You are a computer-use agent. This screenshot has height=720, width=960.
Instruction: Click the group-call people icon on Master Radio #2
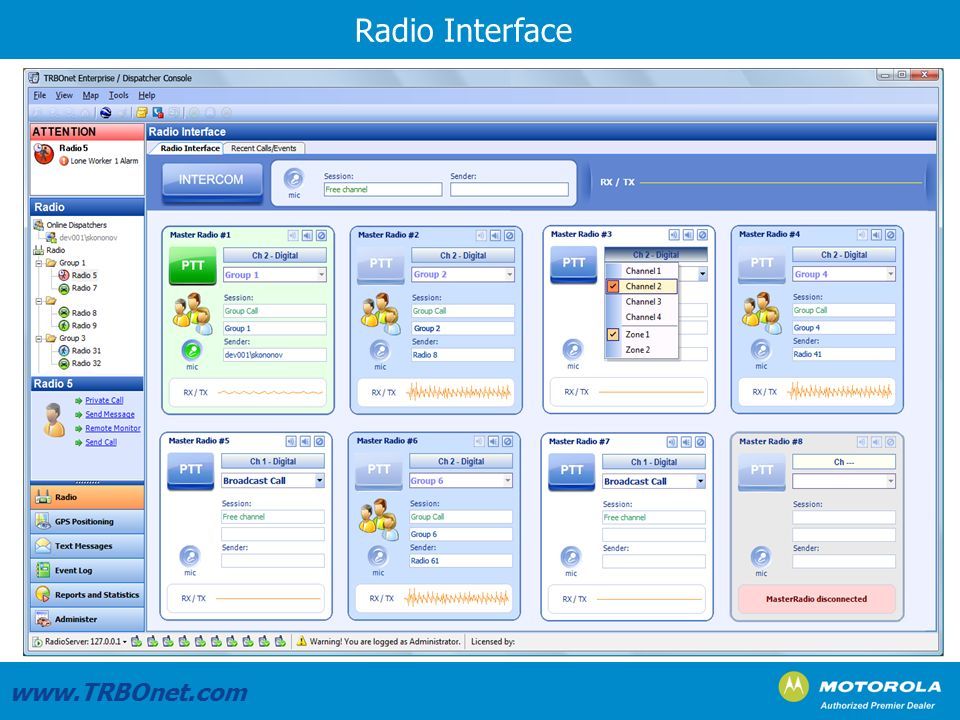tap(379, 312)
